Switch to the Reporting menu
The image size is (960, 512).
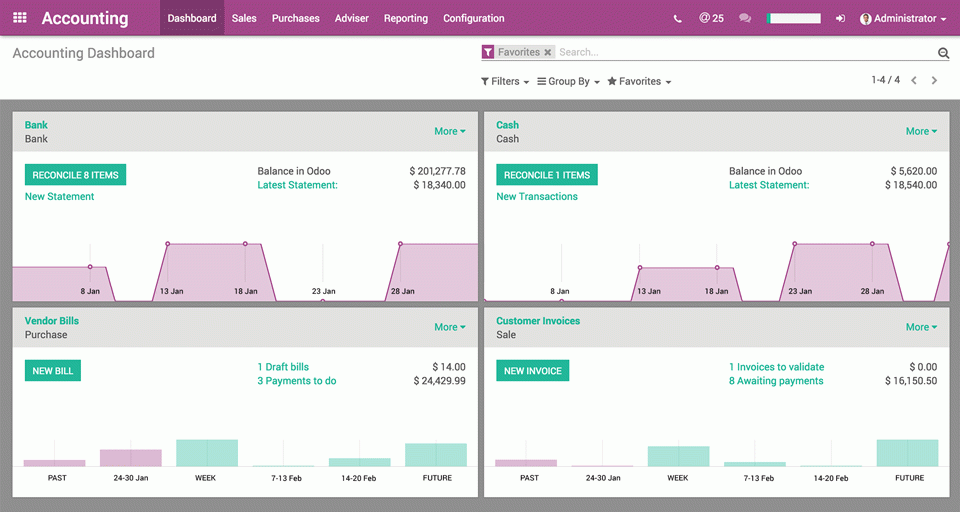coord(405,18)
